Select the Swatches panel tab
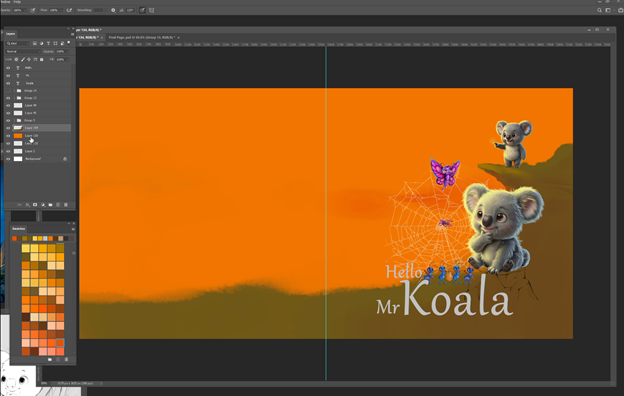624x396 pixels. (18, 229)
